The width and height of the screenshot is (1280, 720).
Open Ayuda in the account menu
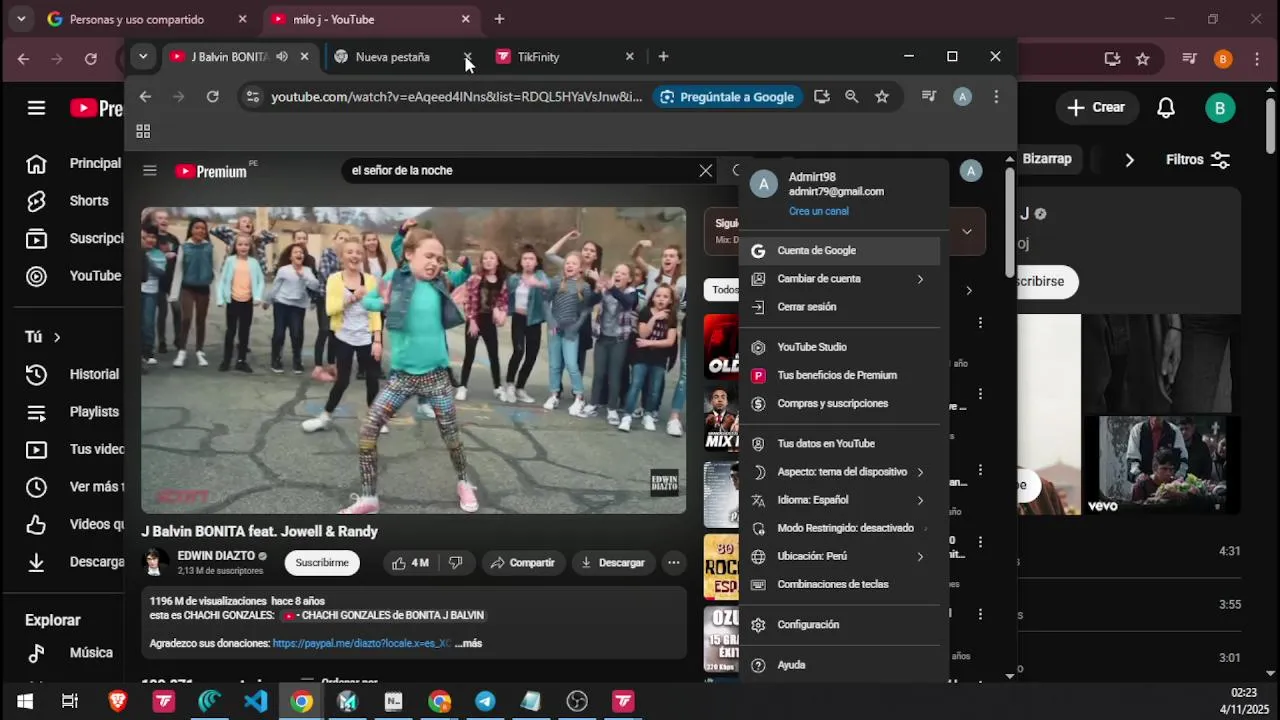[840, 665]
